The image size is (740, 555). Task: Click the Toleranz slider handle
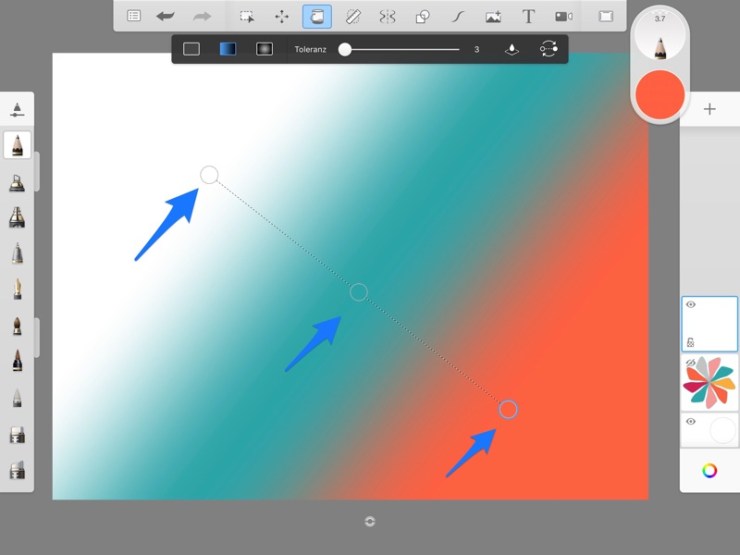345,49
